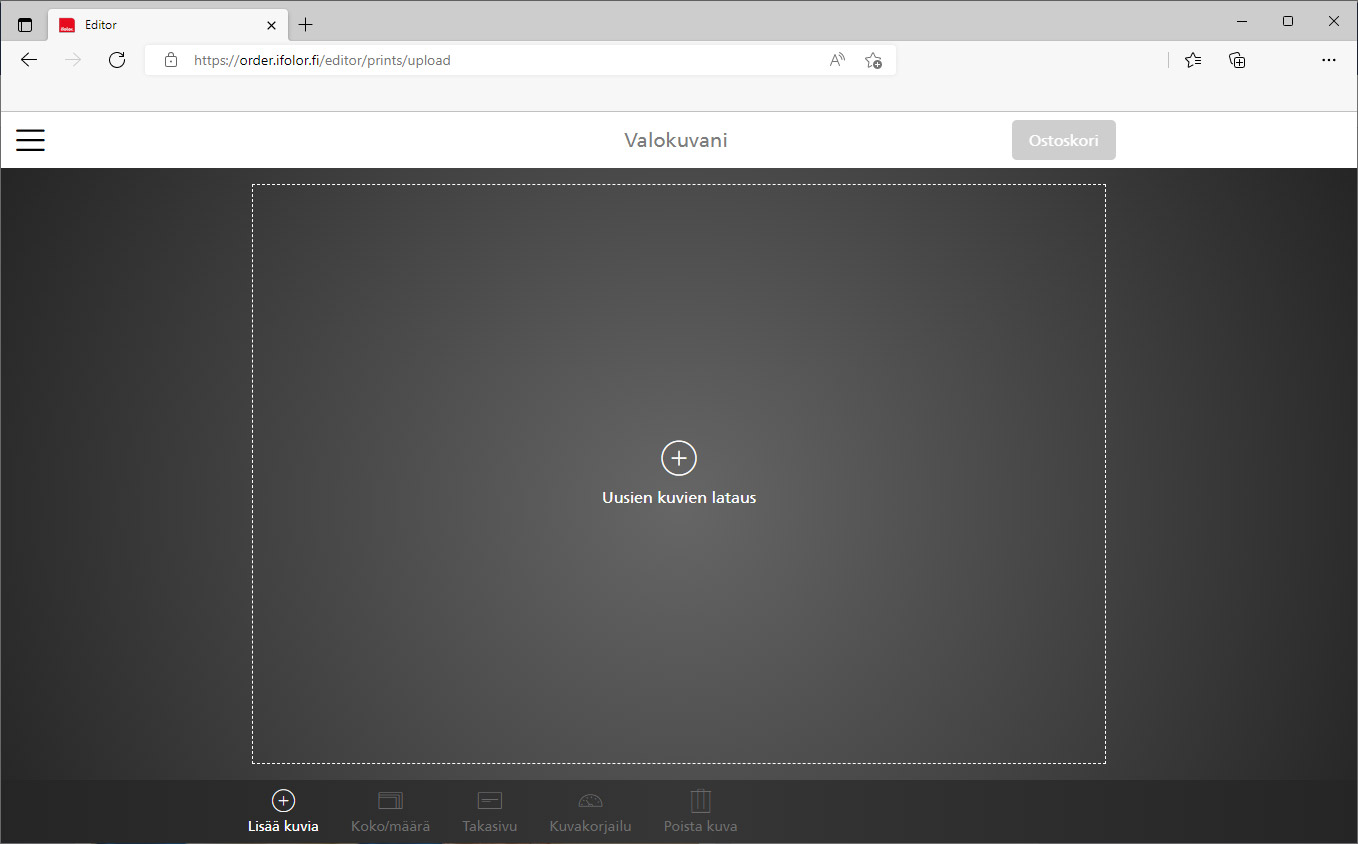Open the hamburger menu
This screenshot has height=844, width=1358.
[31, 140]
